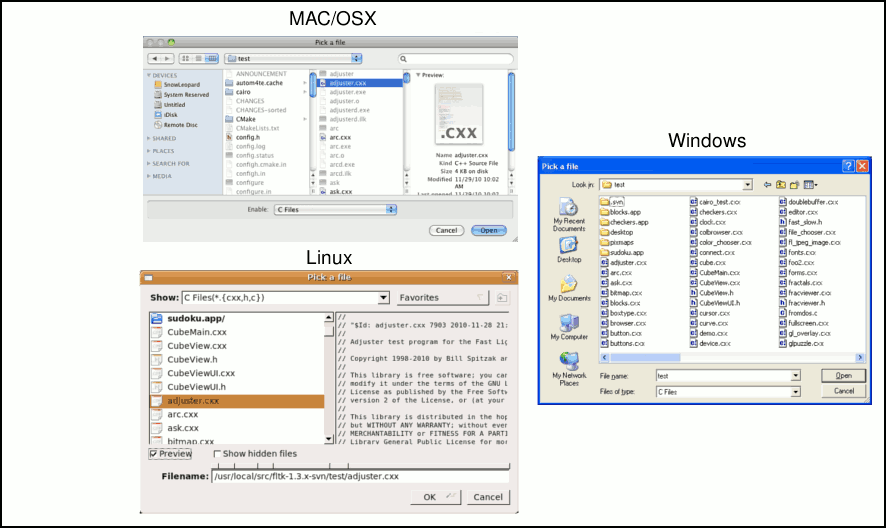The height and width of the screenshot is (528, 886).
Task: Enable Show hidden files checkbox
Action: (218, 454)
